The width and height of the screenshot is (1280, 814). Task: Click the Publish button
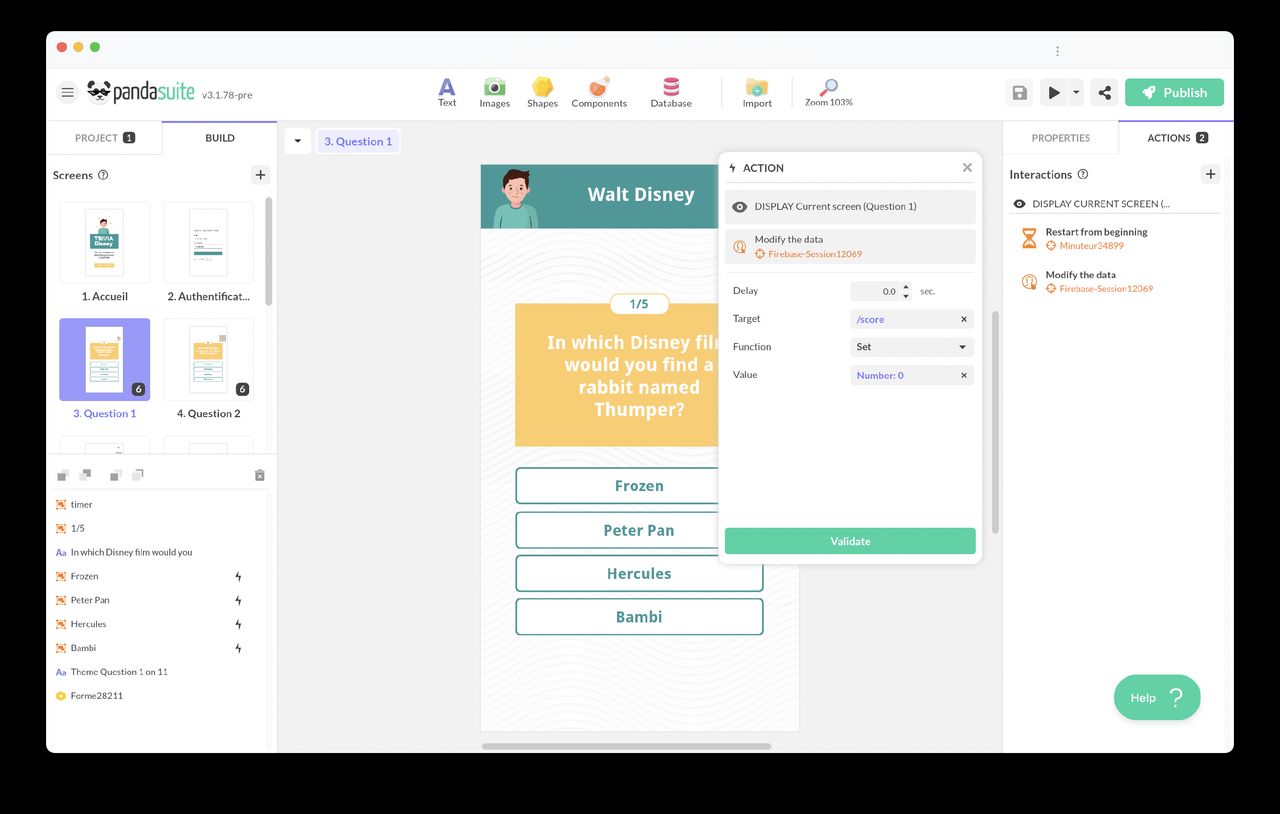coord(1173,93)
